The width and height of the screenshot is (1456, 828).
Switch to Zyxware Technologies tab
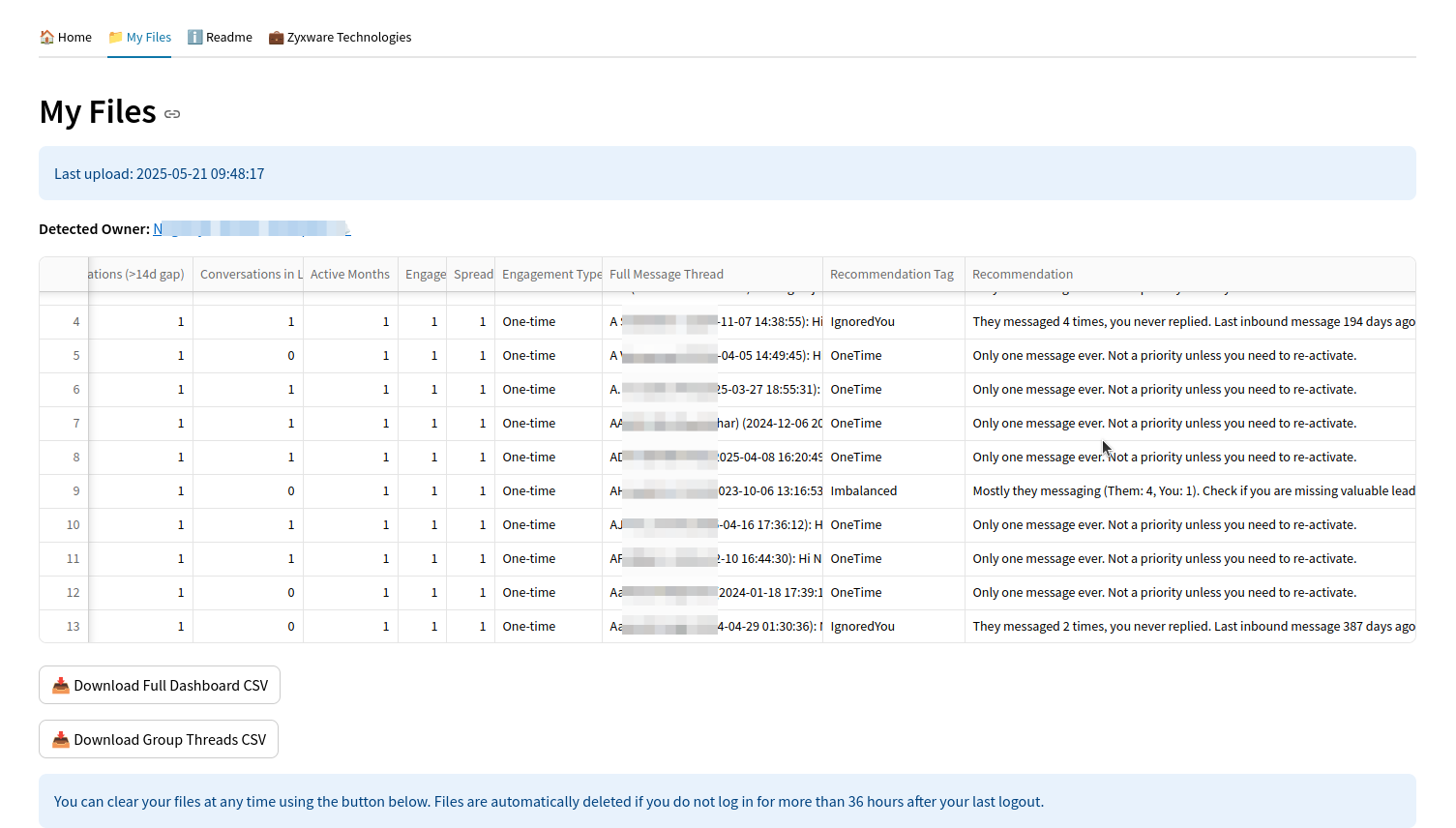point(348,38)
